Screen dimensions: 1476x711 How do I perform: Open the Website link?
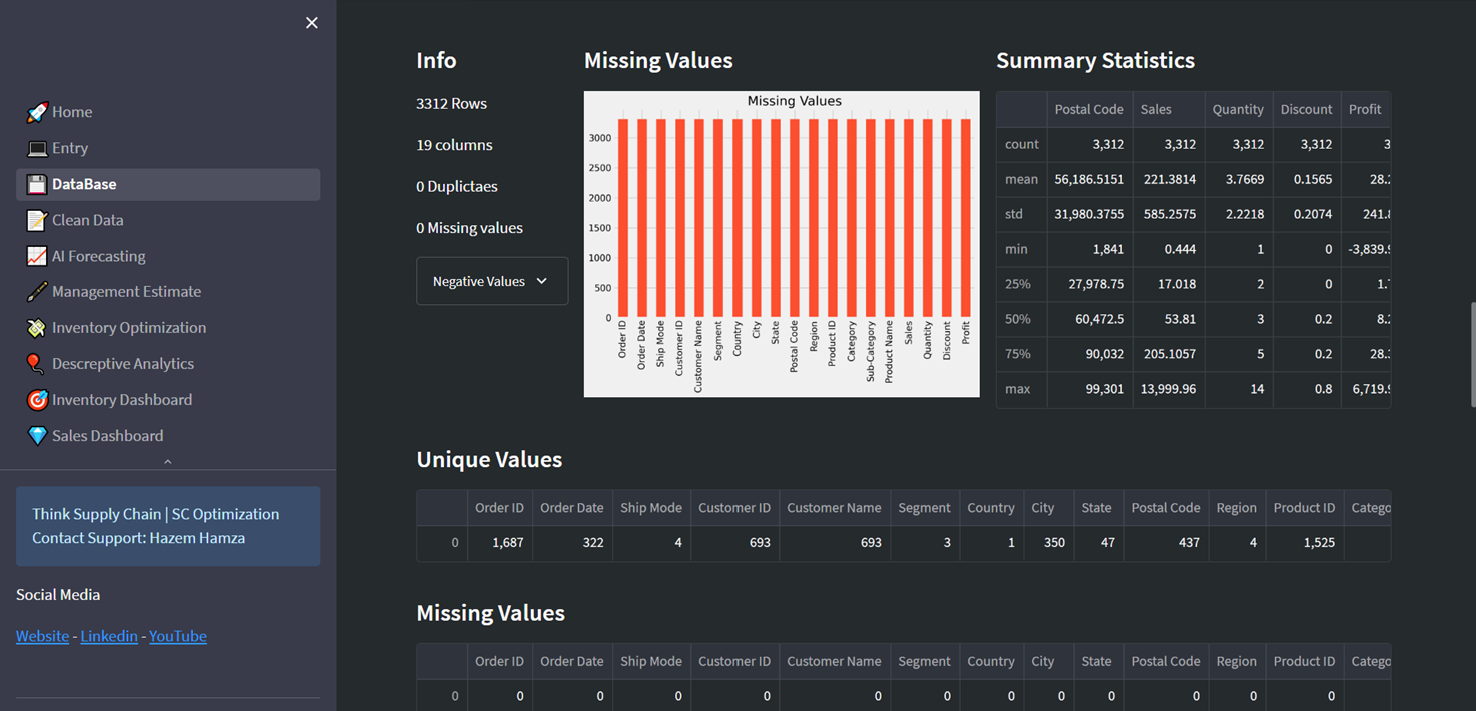coord(42,636)
